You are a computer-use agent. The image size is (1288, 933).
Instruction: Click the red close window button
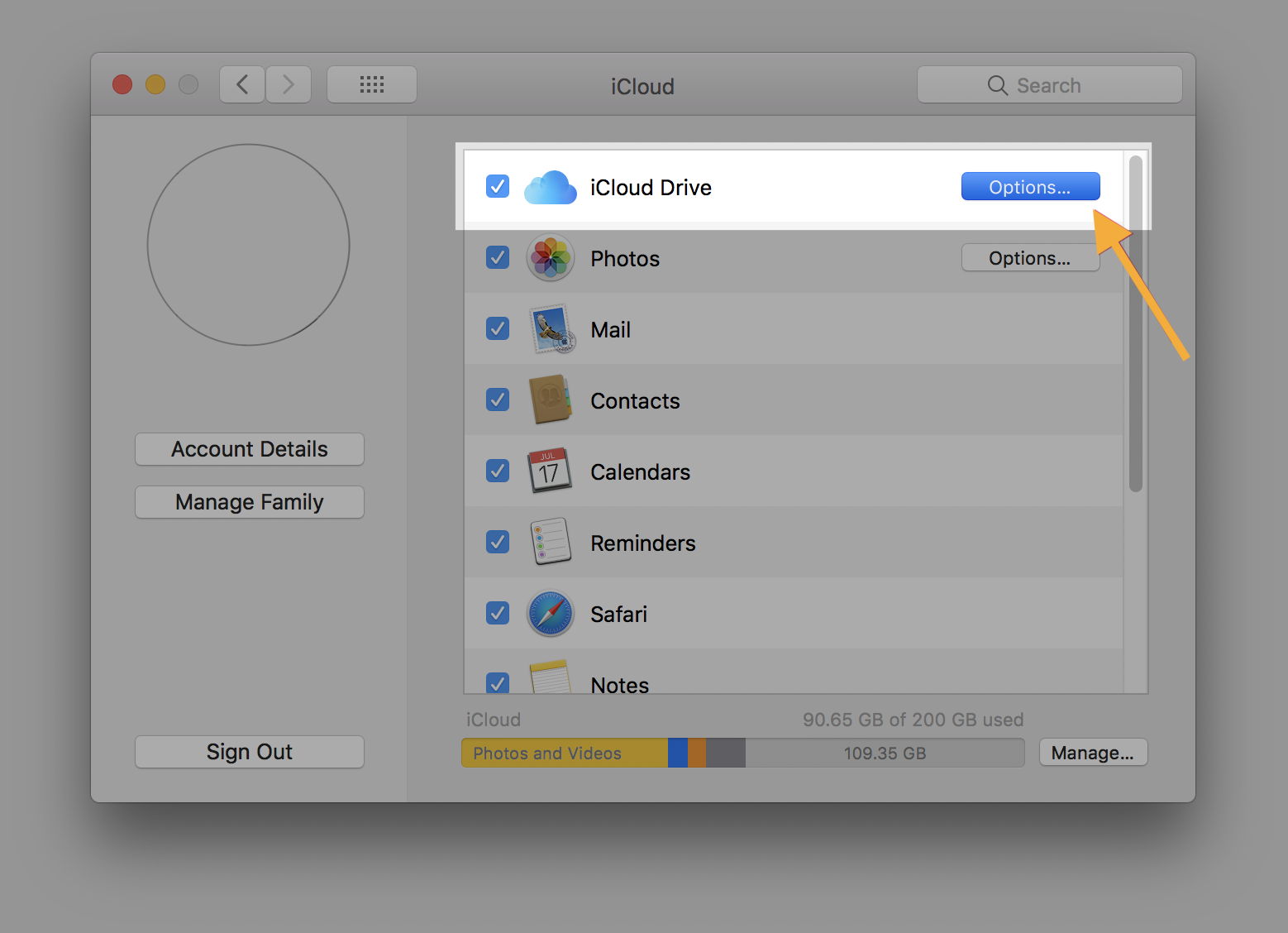coord(122,84)
